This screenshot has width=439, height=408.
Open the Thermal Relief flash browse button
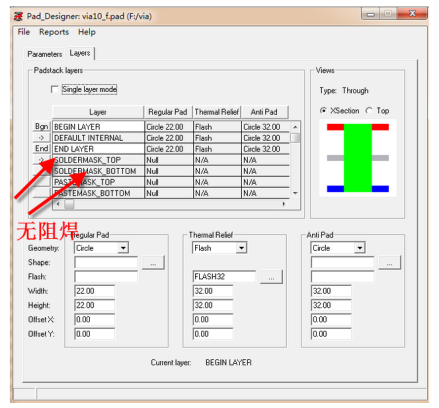point(271,277)
